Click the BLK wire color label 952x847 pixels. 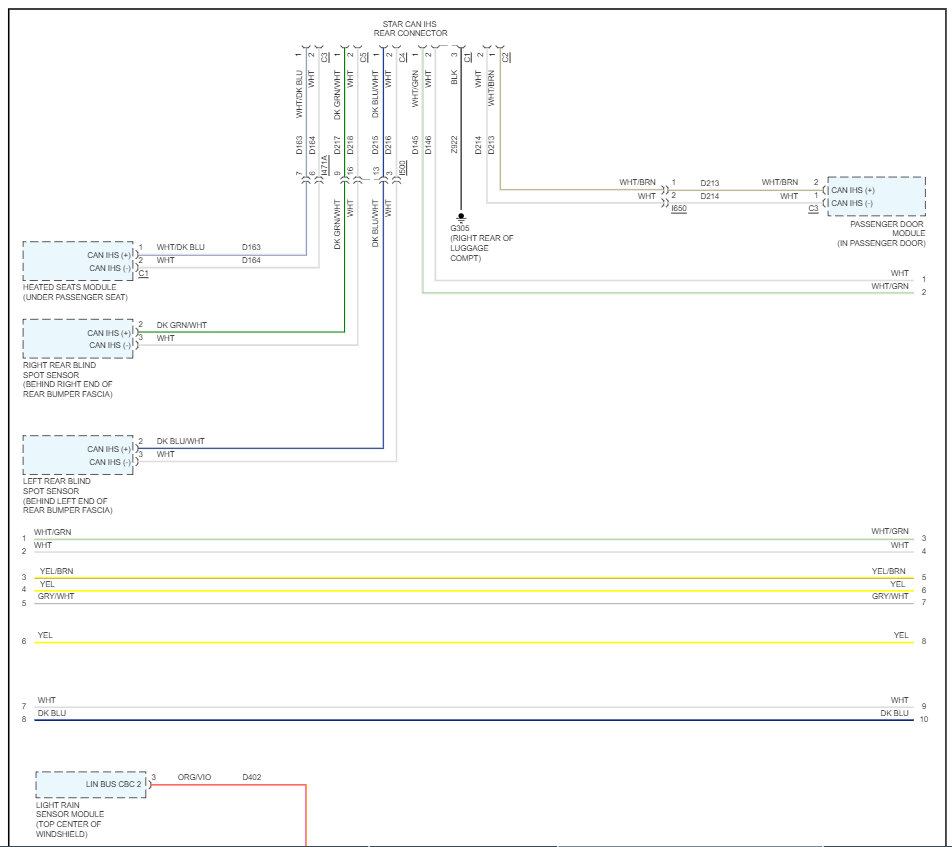tap(454, 77)
